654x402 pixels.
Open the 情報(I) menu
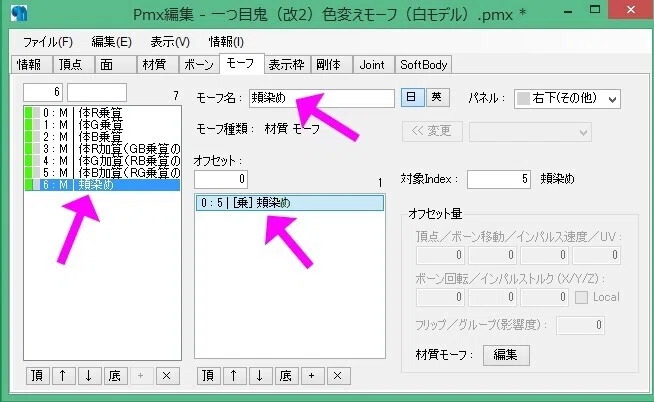click(x=226, y=42)
